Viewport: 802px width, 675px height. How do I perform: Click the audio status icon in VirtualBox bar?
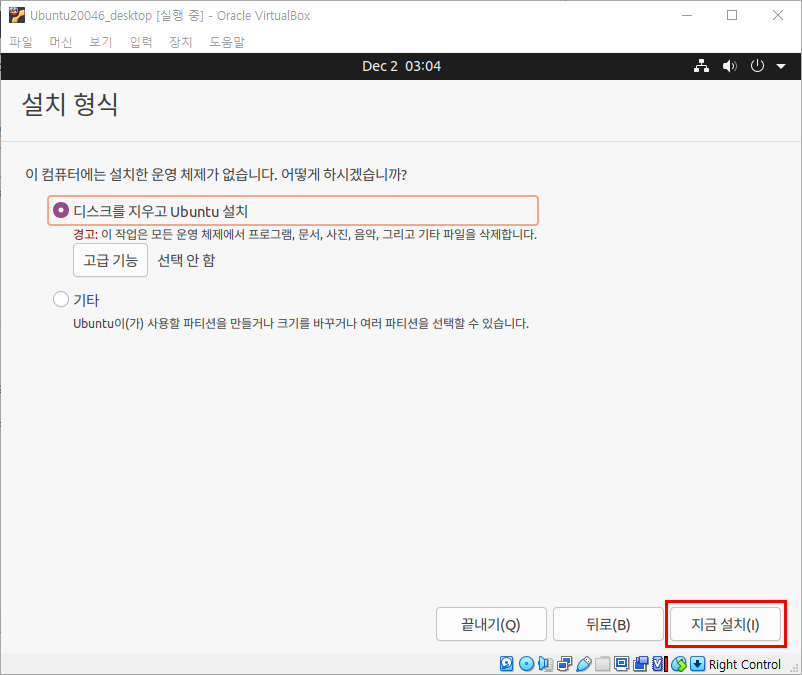click(546, 664)
